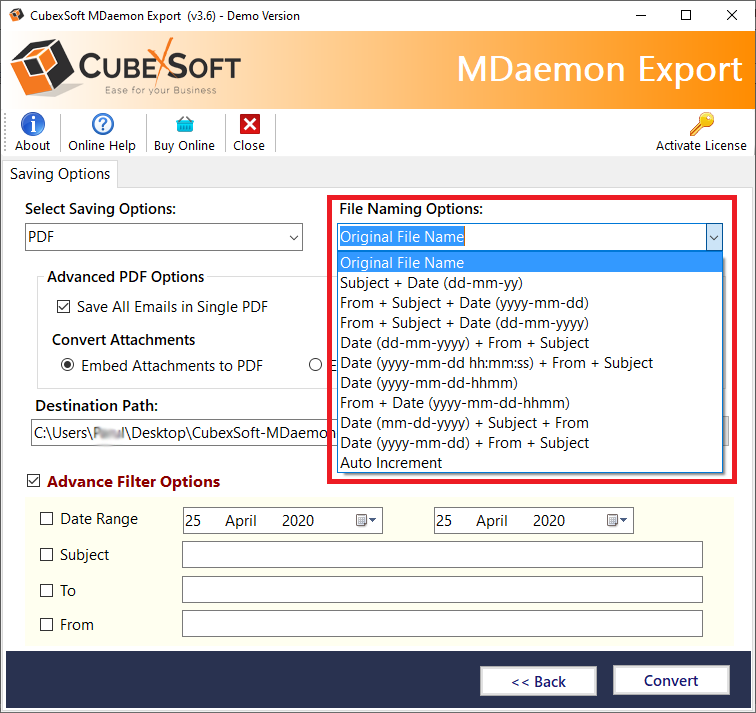Click the To filter input field
Screen dimensions: 756x713
pyautogui.click(x=442, y=590)
